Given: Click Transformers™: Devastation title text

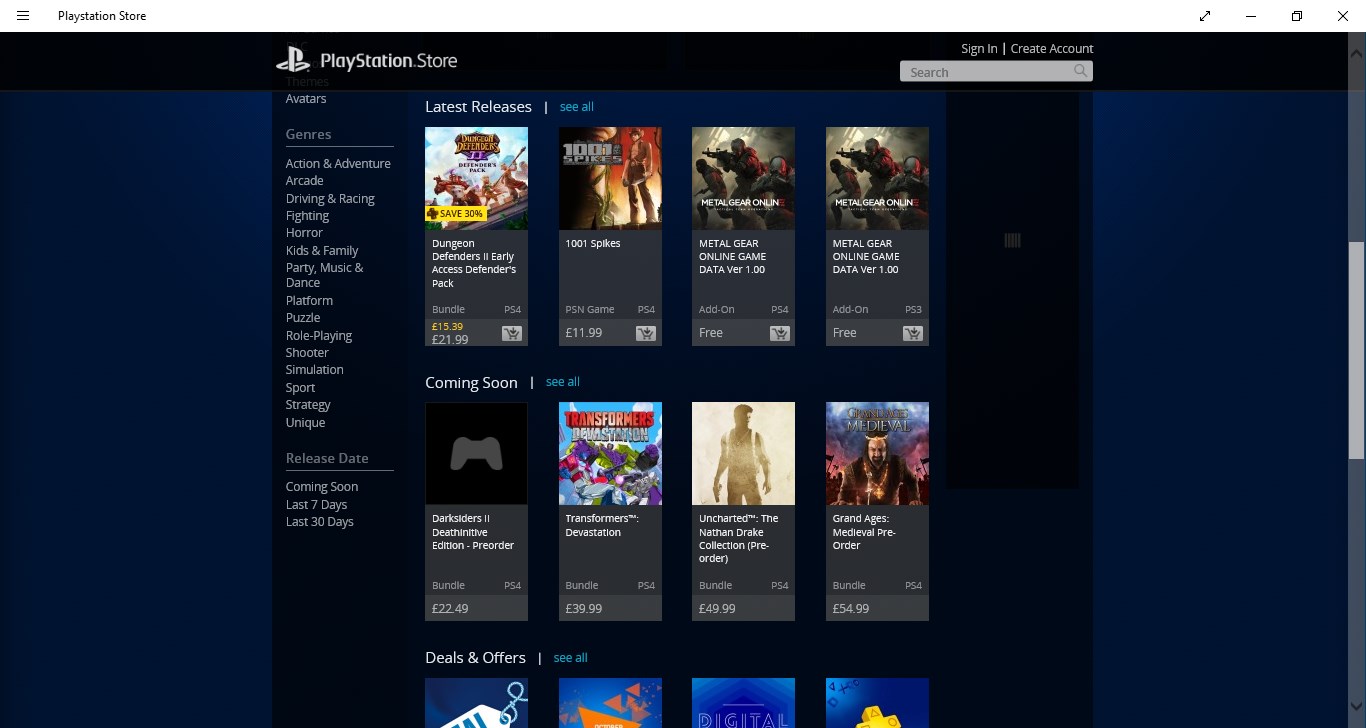Looking at the screenshot, I should pyautogui.click(x=602, y=525).
